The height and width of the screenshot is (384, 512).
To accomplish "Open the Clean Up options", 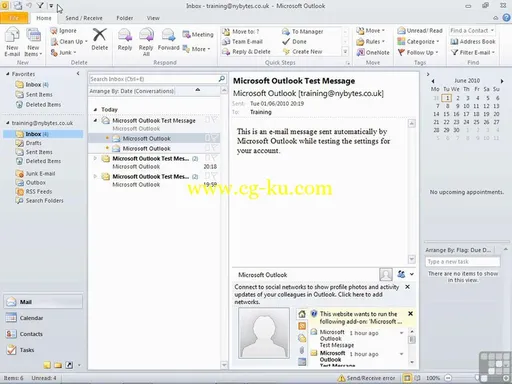I will tap(69, 42).
